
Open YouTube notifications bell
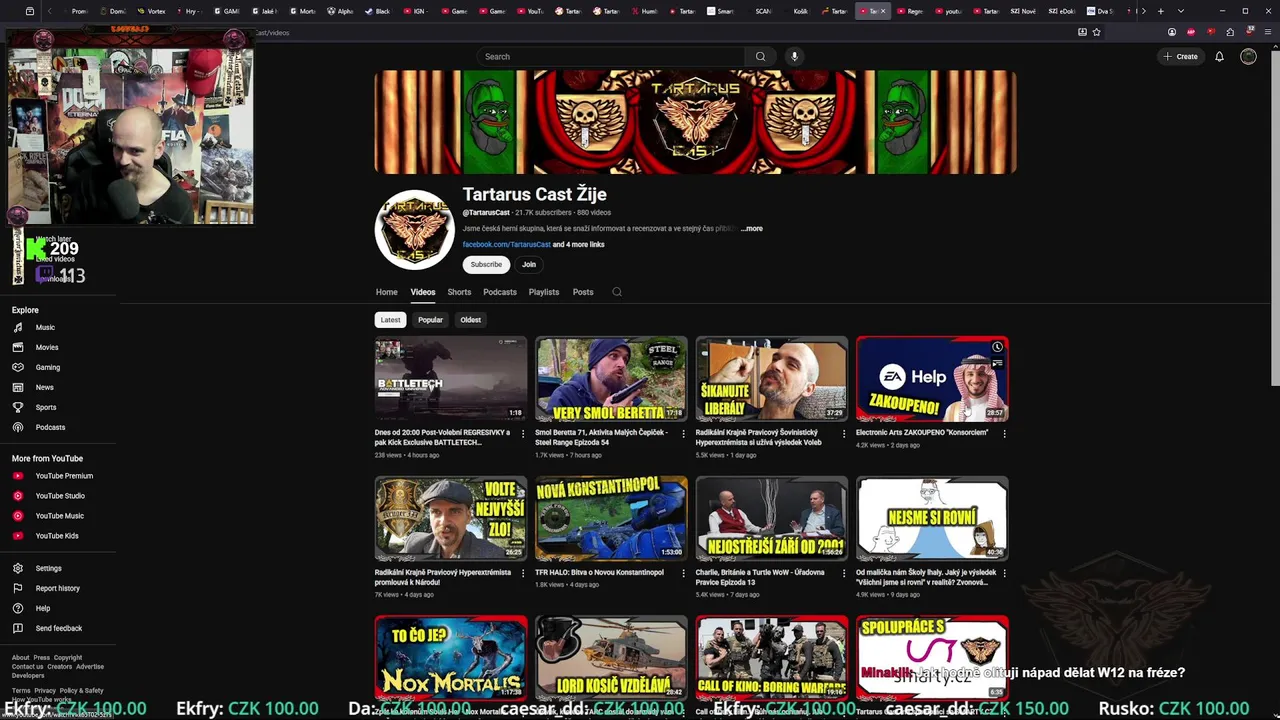[x=1219, y=57]
